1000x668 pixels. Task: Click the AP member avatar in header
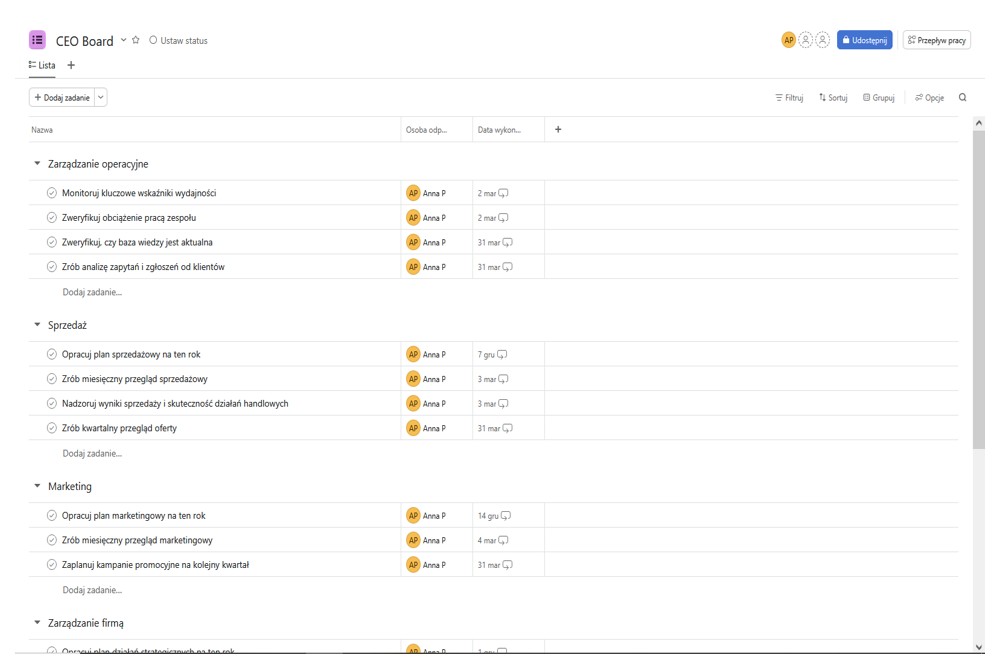click(788, 40)
